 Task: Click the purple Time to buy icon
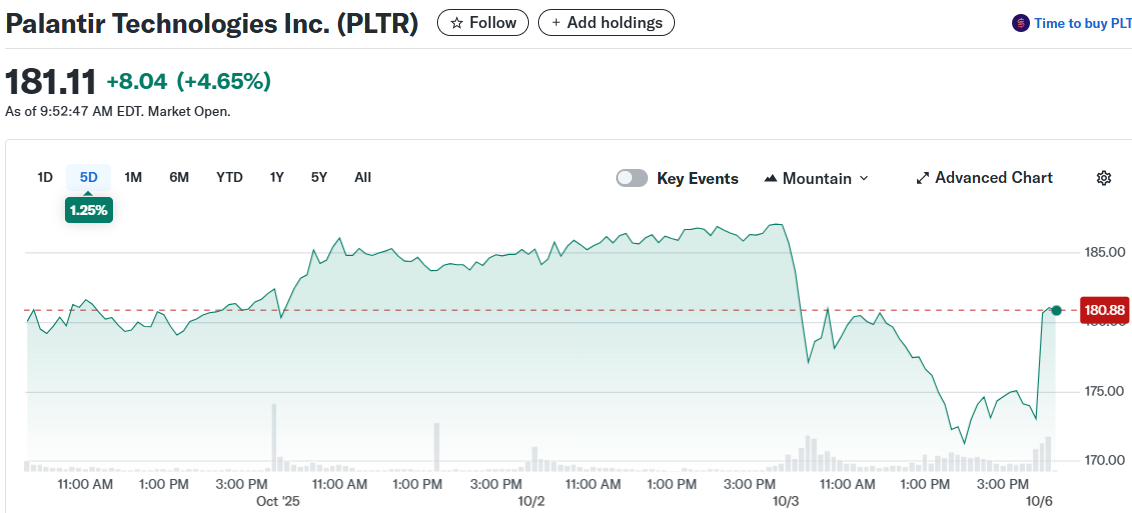click(x=1021, y=23)
